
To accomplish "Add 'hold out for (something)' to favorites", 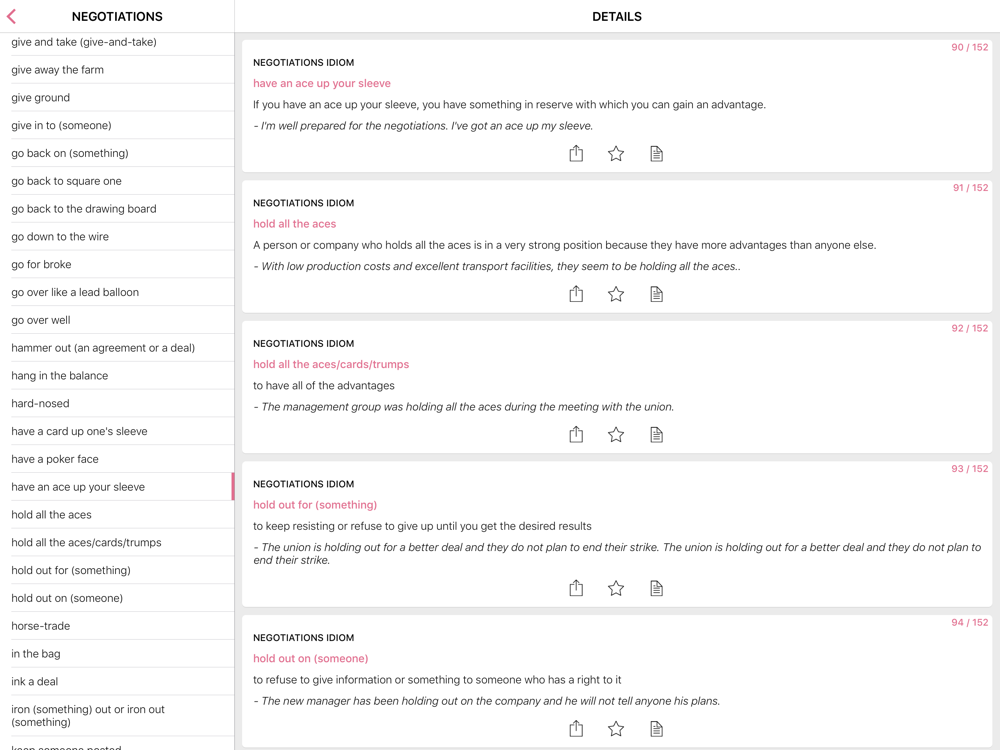I will click(x=616, y=588).
